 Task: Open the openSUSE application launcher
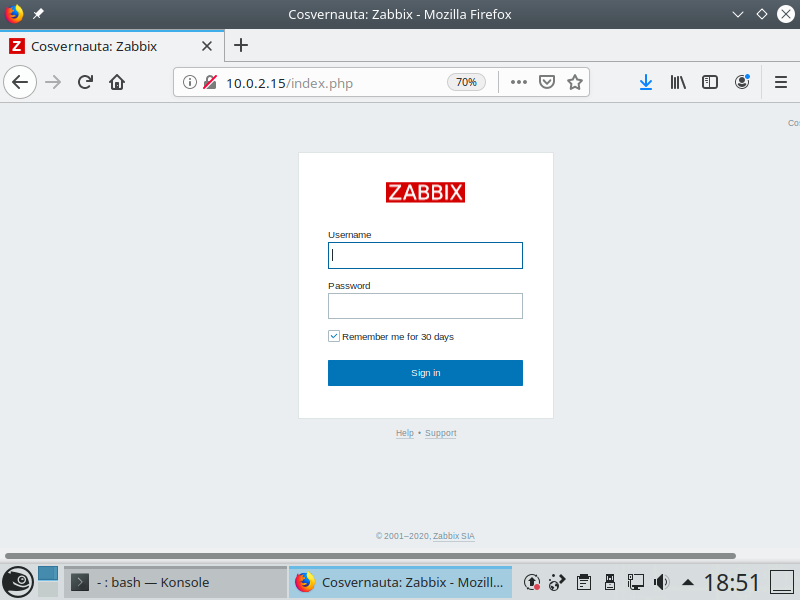coord(18,582)
